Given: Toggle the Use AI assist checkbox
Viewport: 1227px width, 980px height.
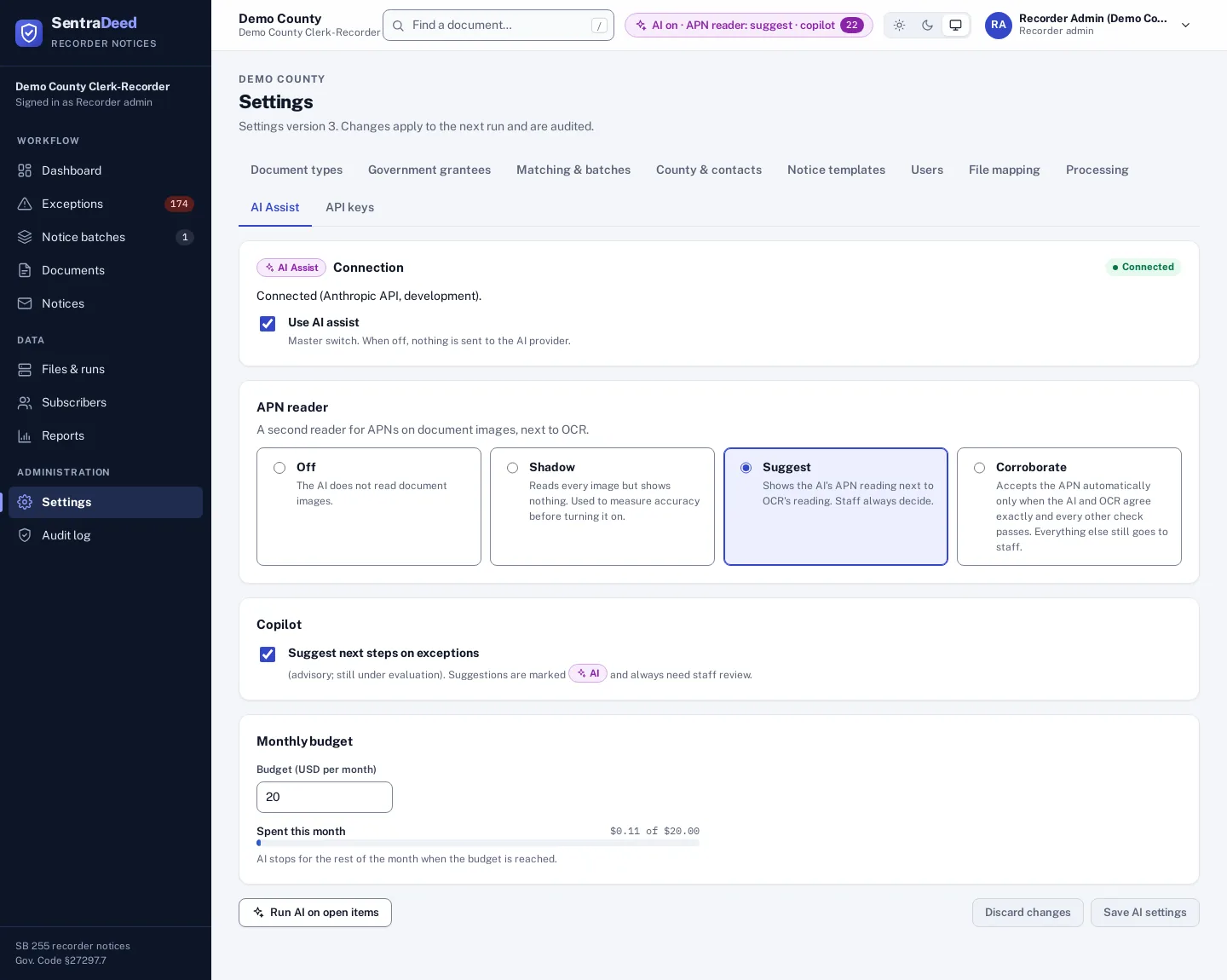Looking at the screenshot, I should [x=268, y=324].
